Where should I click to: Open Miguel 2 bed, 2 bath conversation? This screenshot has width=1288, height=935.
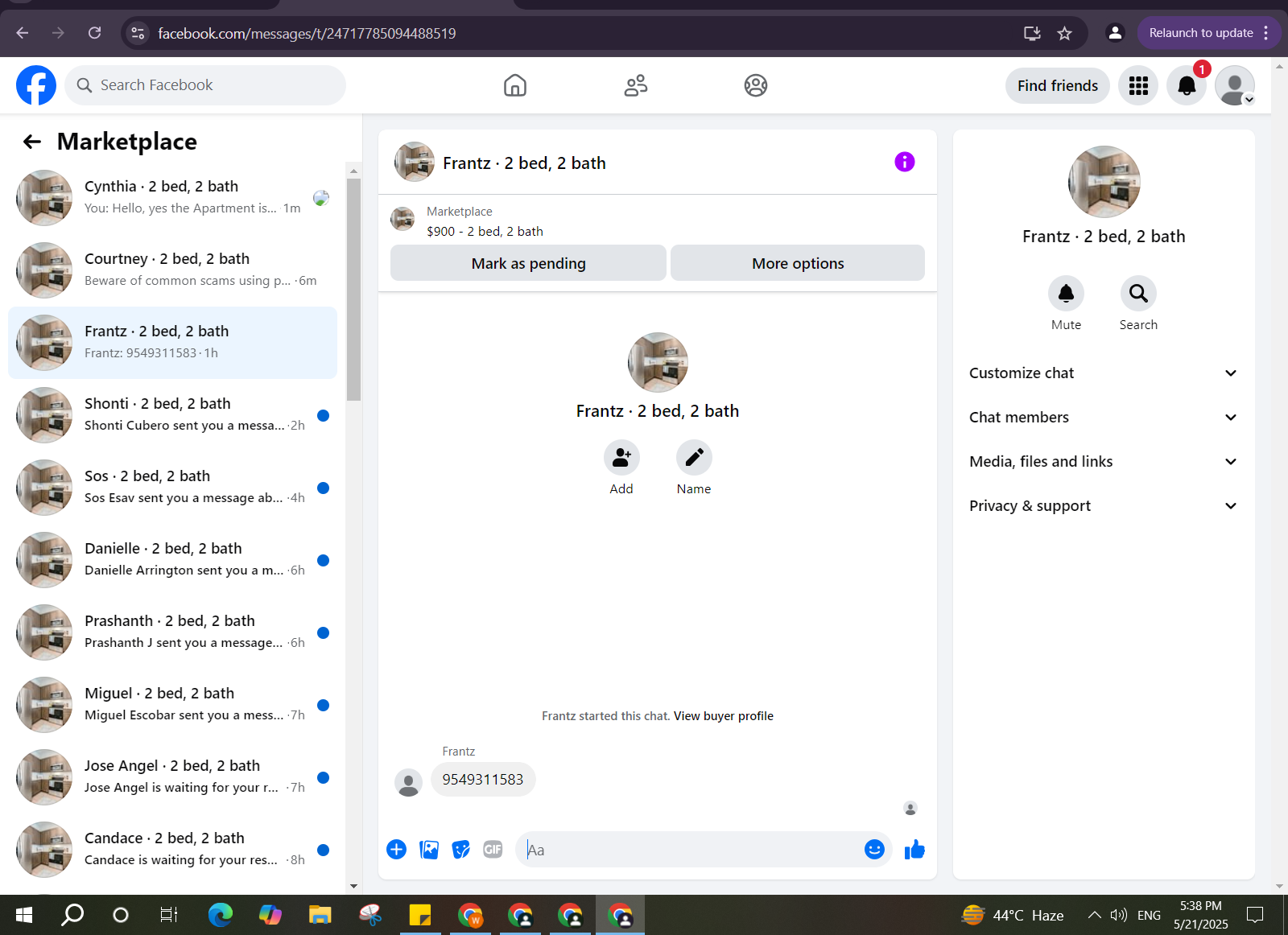coord(172,705)
